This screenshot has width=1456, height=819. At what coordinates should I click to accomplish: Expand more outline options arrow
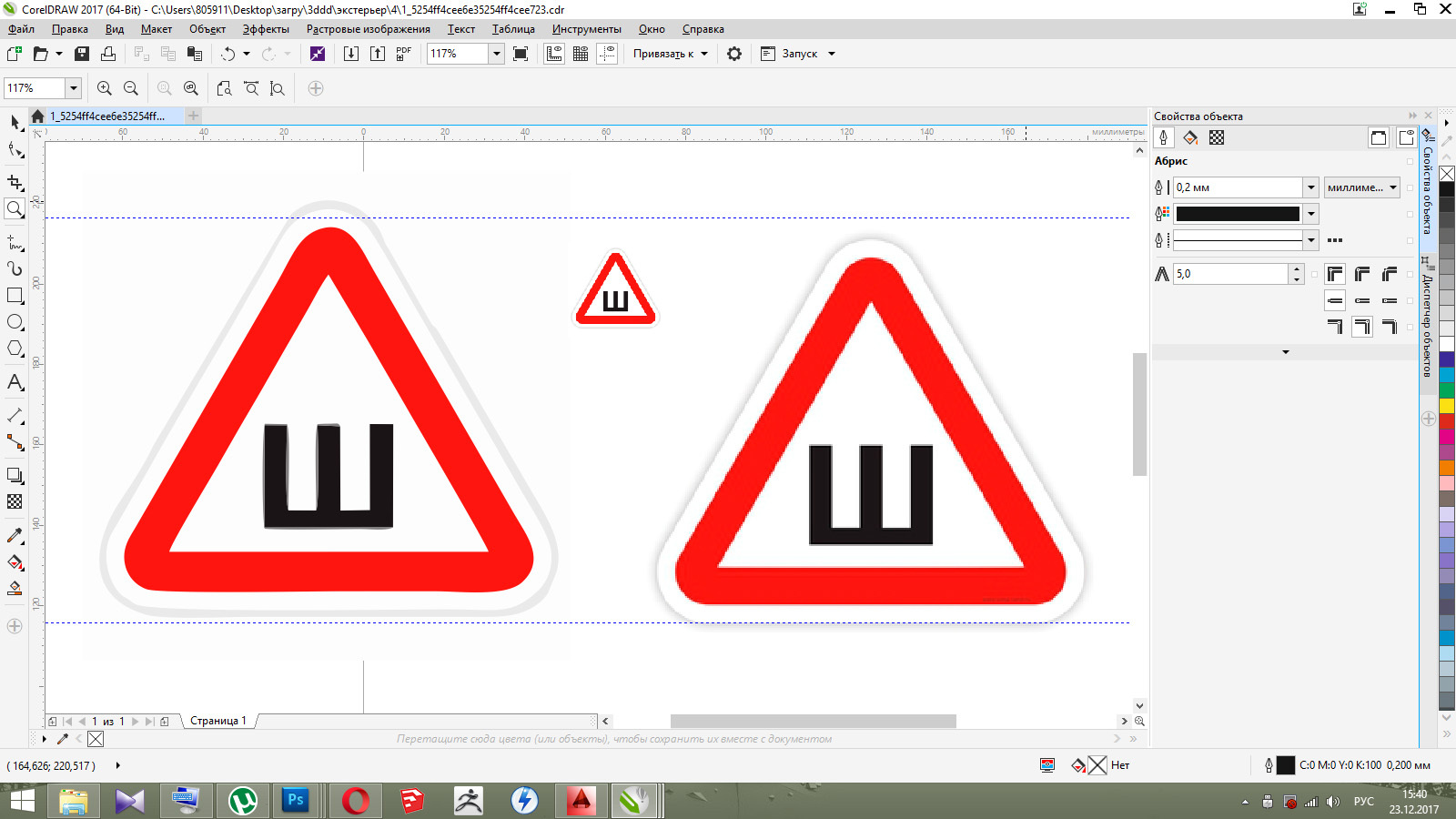[x=1285, y=352]
